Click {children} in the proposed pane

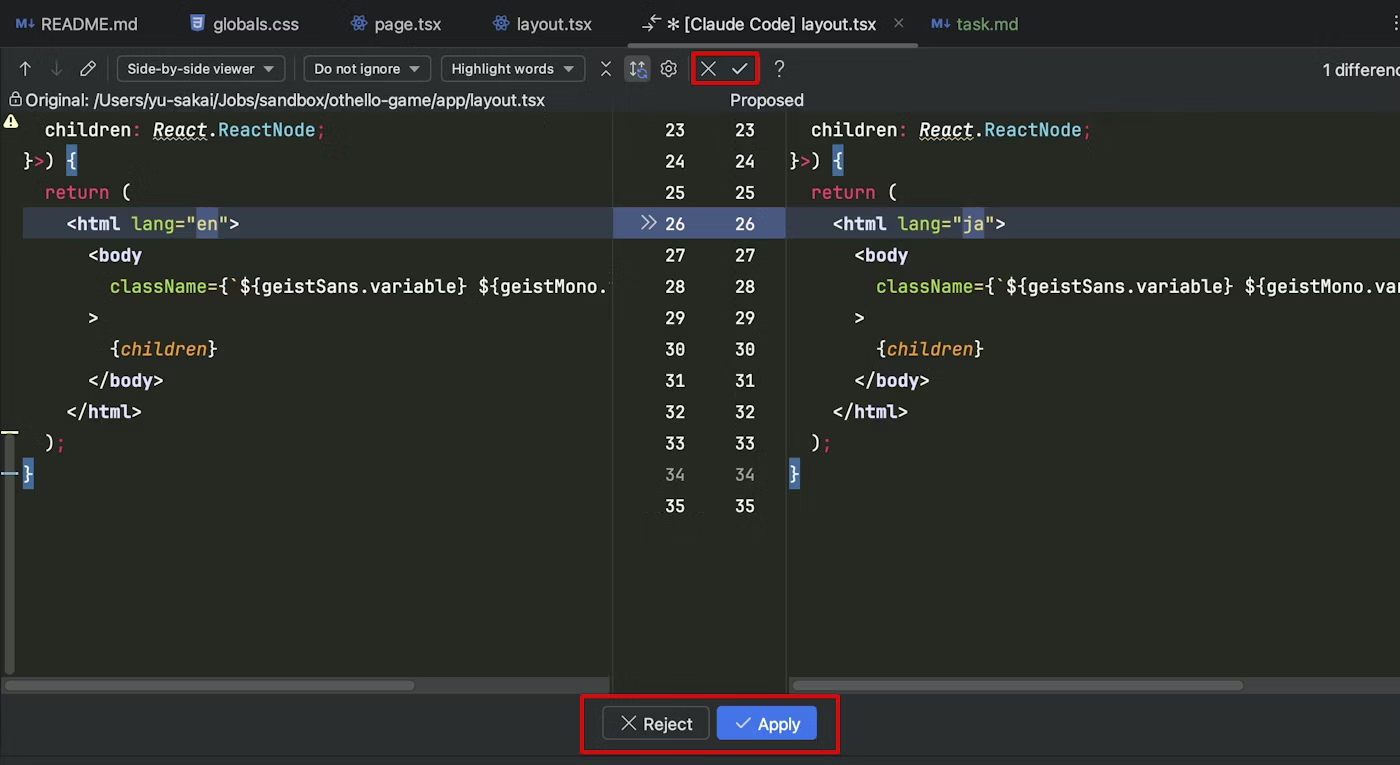tap(930, 349)
